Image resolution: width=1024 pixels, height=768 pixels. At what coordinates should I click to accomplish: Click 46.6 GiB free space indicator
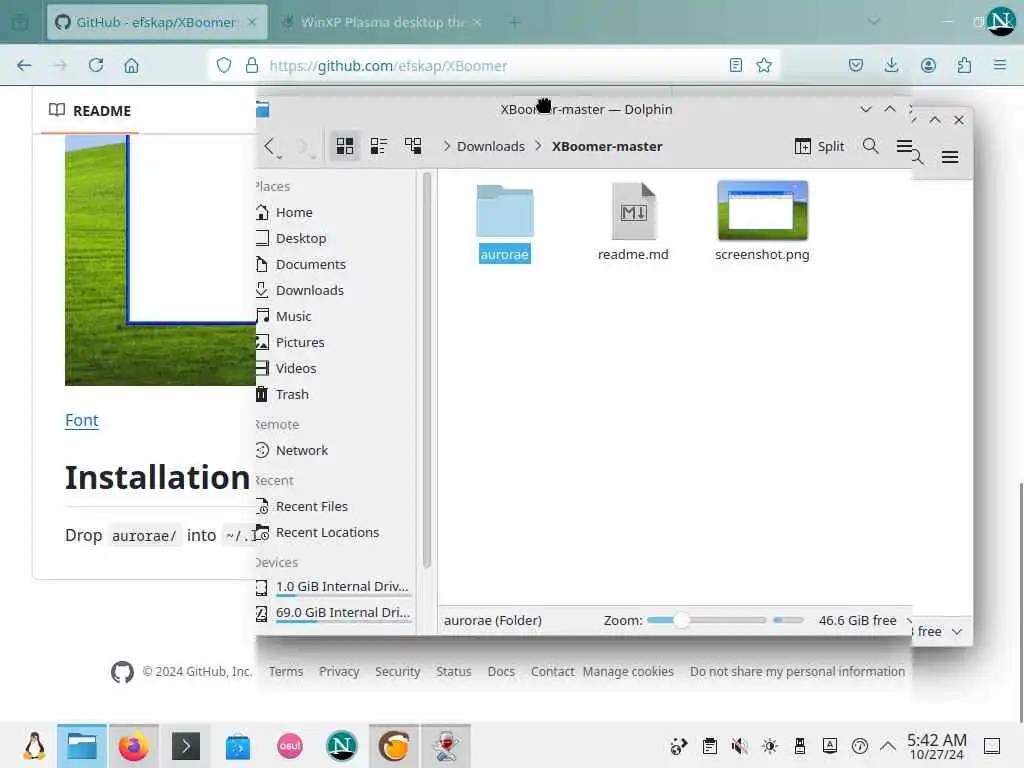tap(857, 620)
